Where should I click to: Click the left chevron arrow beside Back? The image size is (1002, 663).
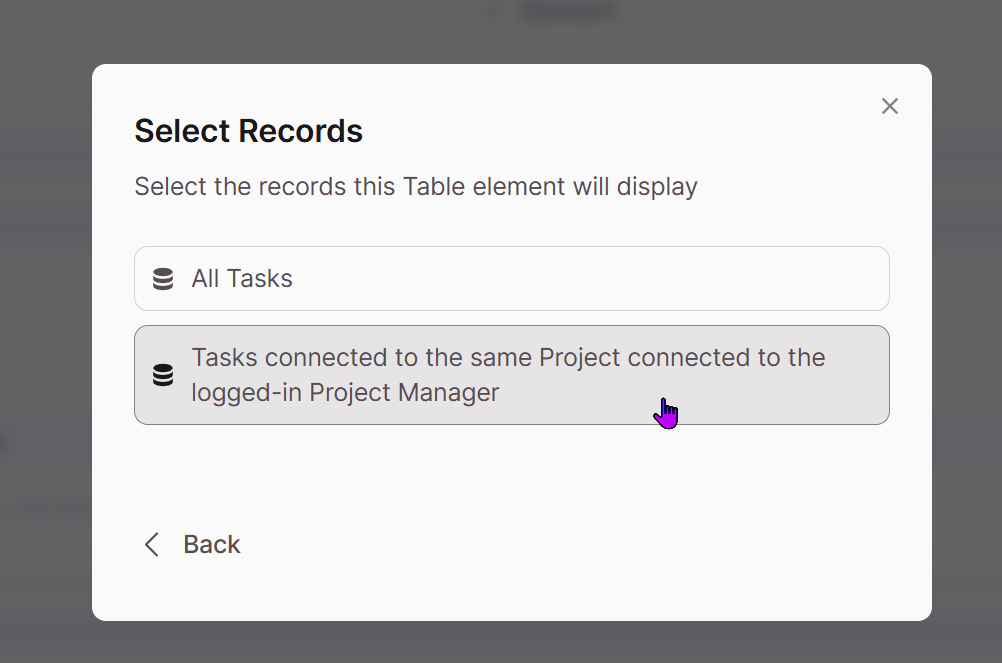(x=151, y=545)
